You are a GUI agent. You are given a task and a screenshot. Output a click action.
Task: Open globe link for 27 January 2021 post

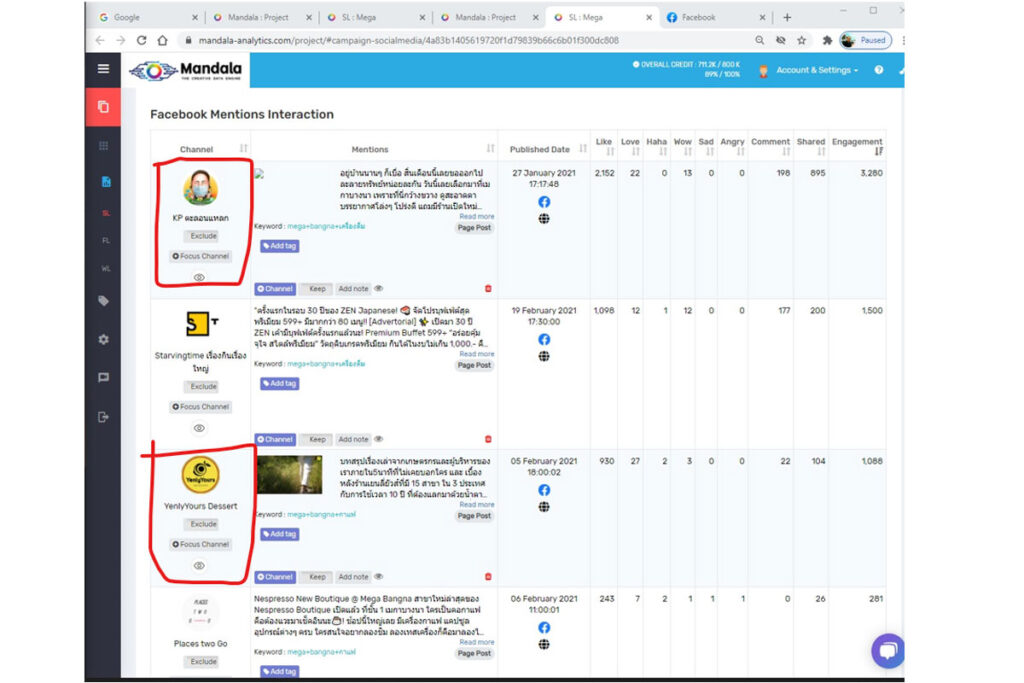tap(544, 219)
